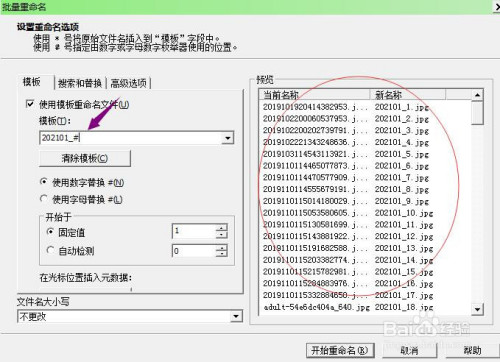Select preview row 202101_9.jpg
The height and width of the screenshot is (362, 500).
point(365,201)
